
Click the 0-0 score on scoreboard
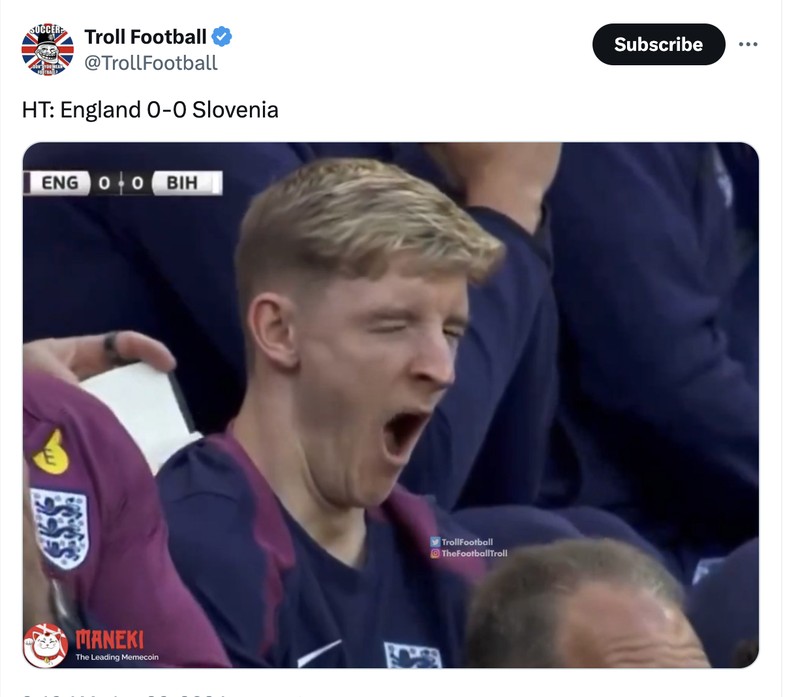(120, 182)
